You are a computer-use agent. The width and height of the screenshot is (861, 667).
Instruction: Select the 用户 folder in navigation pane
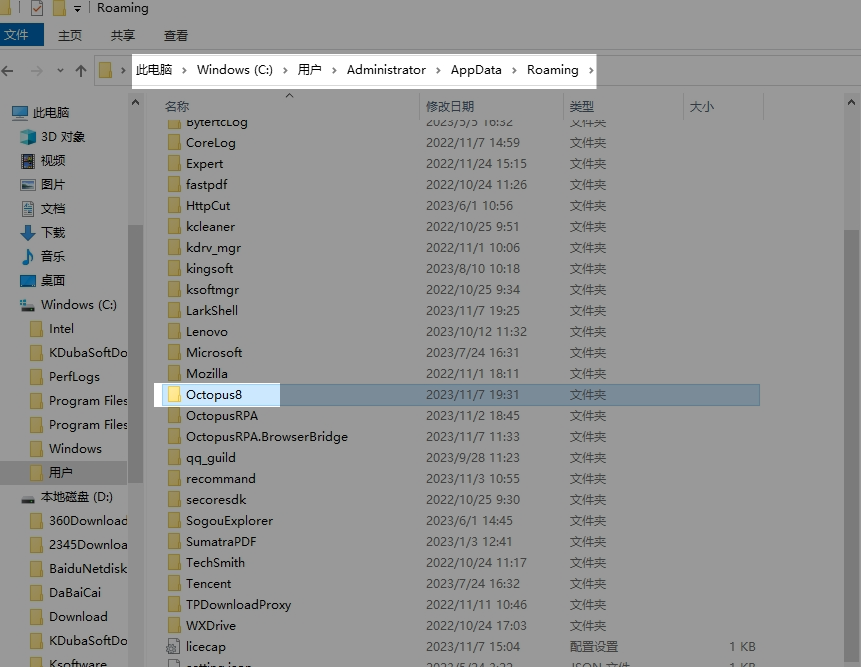pos(52,473)
